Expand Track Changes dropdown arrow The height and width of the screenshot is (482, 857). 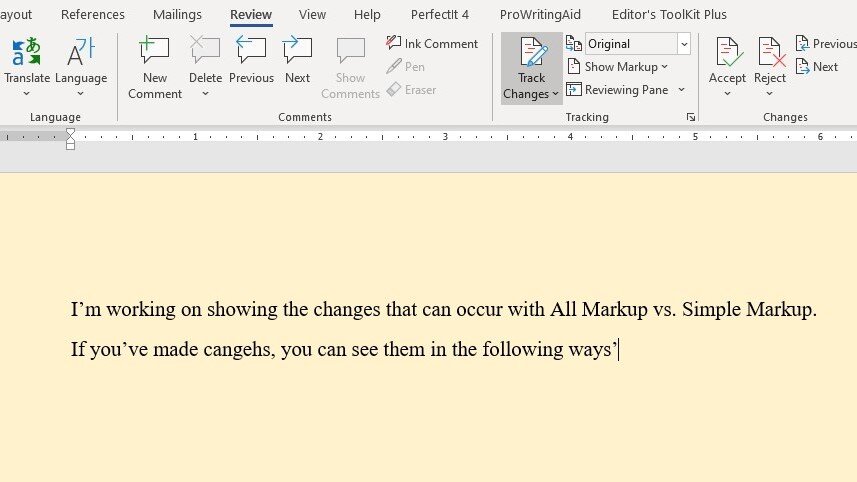(555, 94)
